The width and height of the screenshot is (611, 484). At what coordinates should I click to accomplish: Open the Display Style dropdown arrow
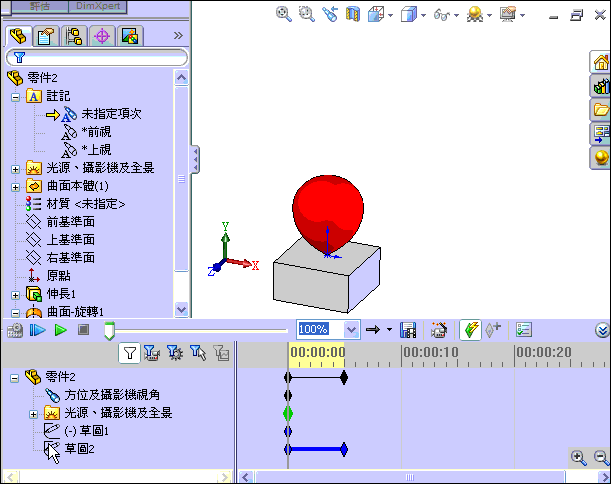424,16
